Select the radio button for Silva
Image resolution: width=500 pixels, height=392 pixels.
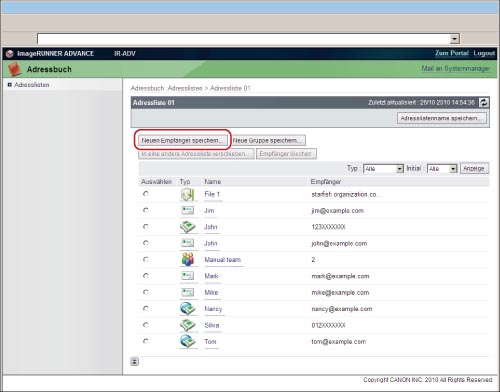coord(146,325)
